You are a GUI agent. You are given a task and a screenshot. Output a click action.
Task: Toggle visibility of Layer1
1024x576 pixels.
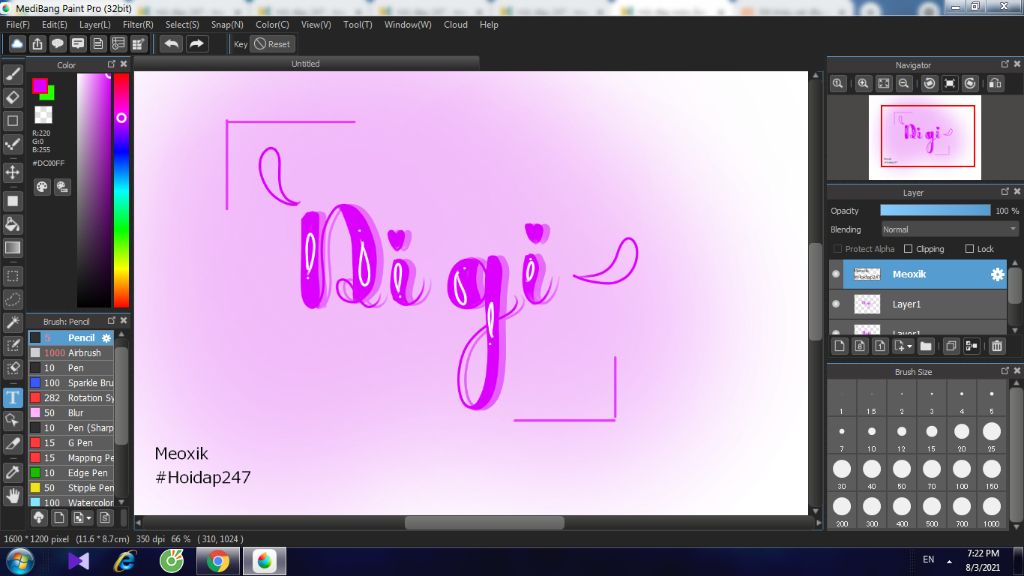pos(836,302)
